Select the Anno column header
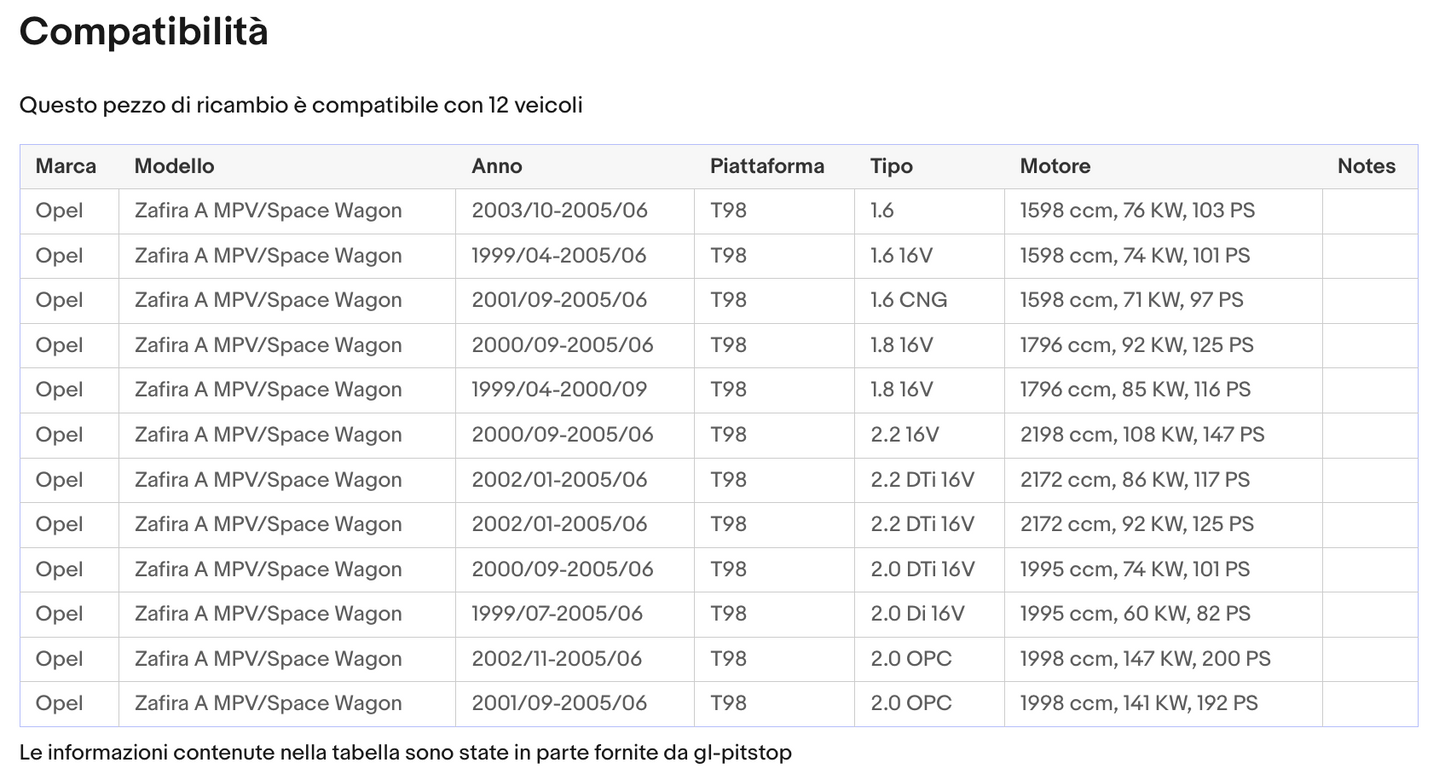This screenshot has height=780, width=1445. (x=497, y=166)
